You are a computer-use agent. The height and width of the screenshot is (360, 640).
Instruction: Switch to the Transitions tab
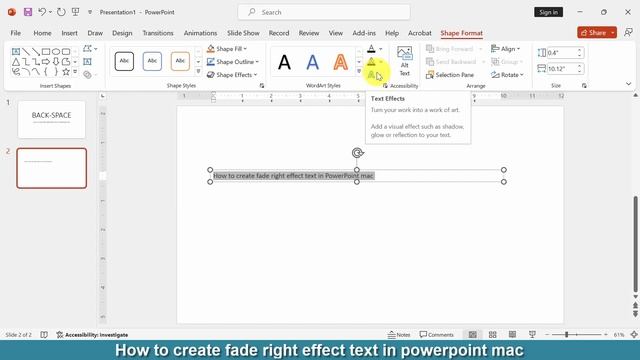158,33
